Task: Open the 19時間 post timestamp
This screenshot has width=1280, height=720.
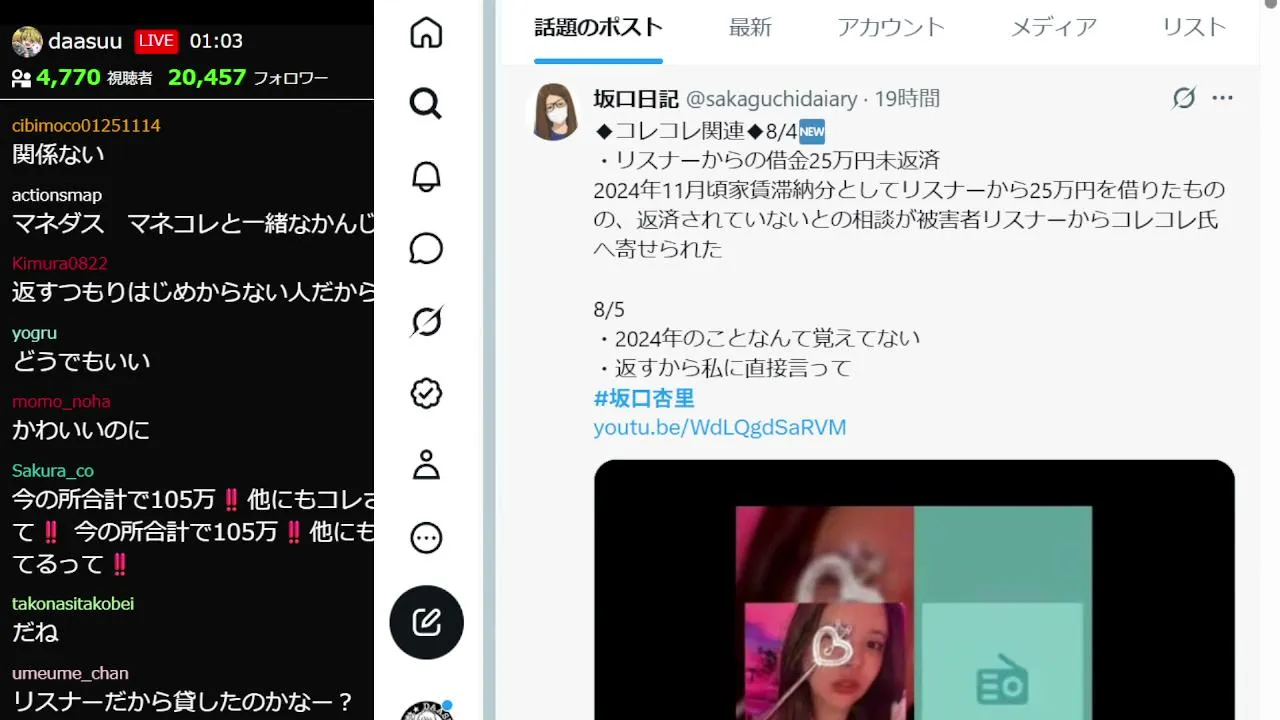Action: click(x=907, y=99)
